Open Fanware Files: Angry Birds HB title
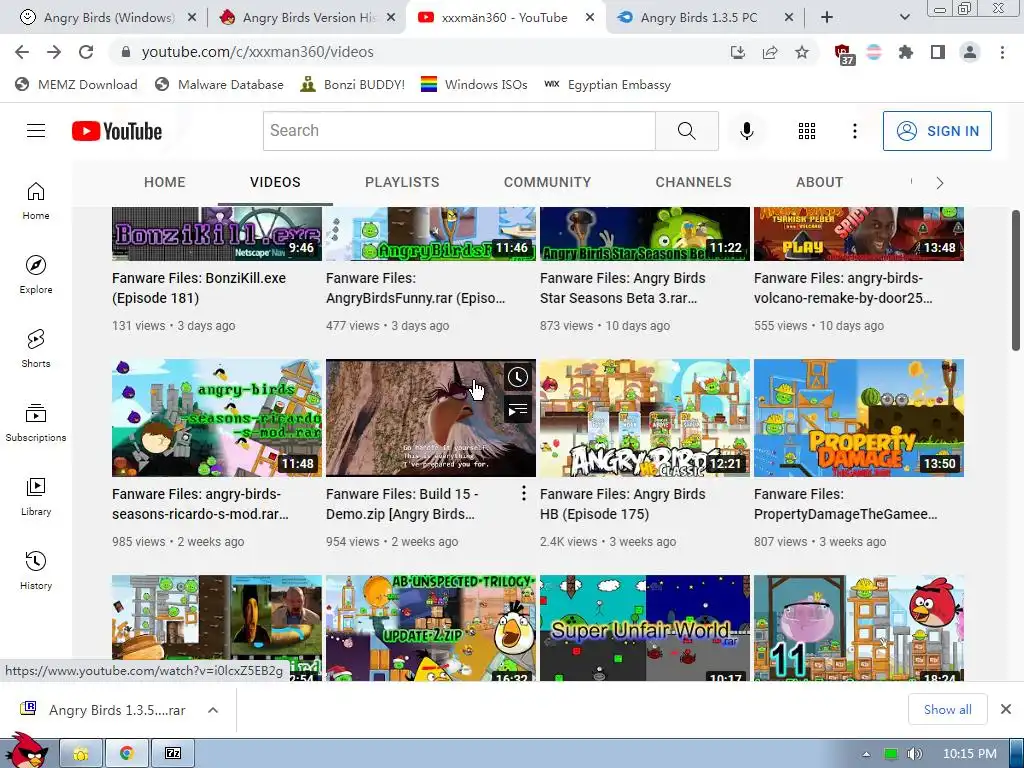This screenshot has width=1024, height=768. pyautogui.click(x=622, y=504)
